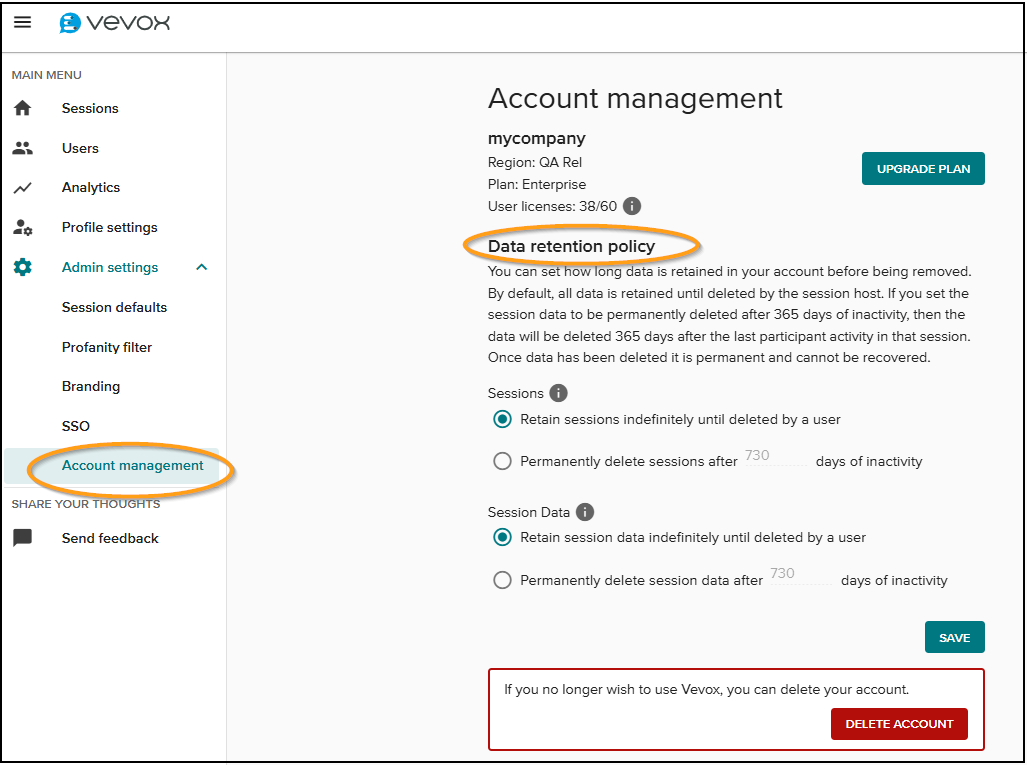Select Retain sessions indefinitely radio button
Image resolution: width=1027 pixels, height=765 pixels.
tap(502, 419)
